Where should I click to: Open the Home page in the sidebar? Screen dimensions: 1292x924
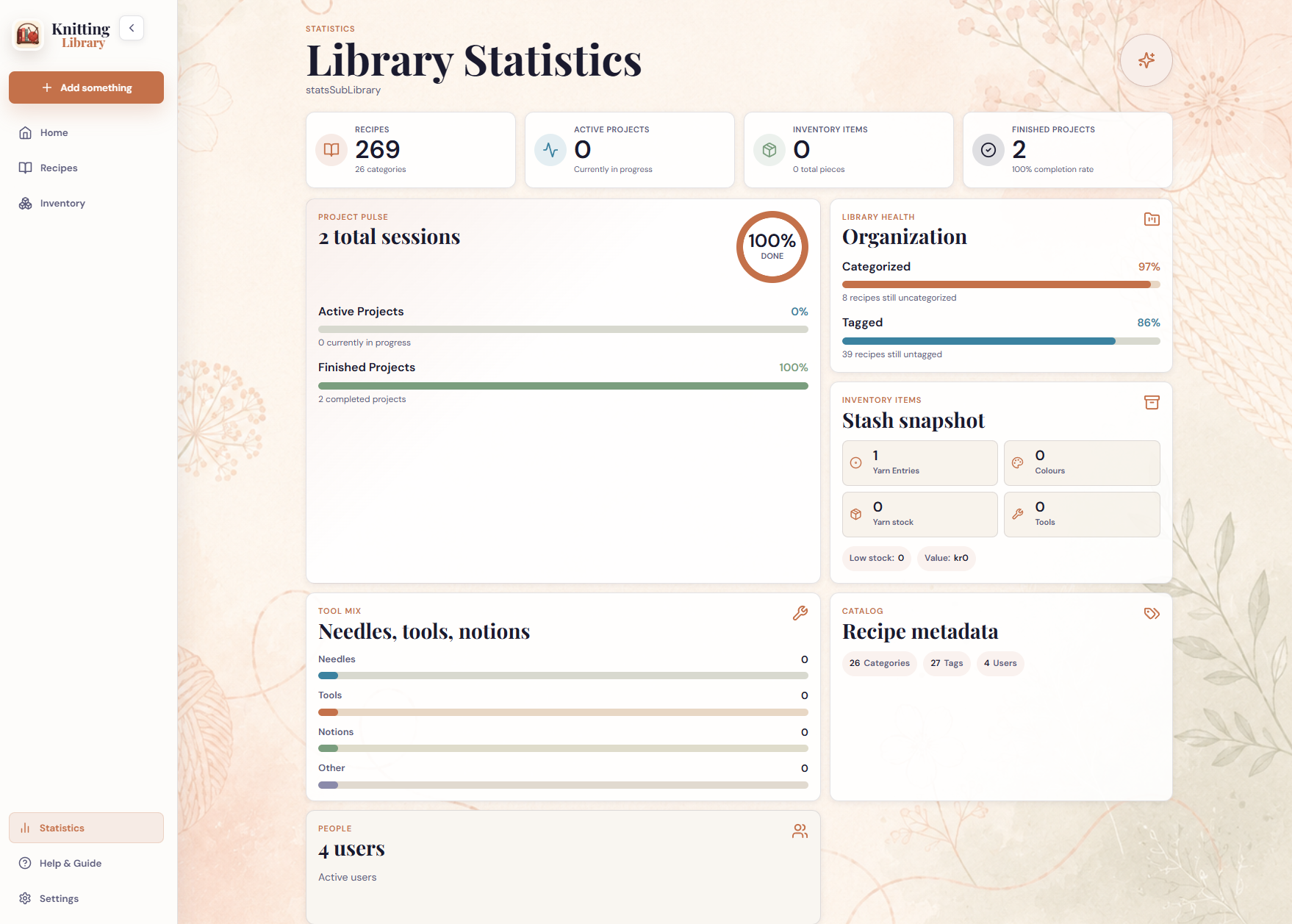[x=86, y=132]
